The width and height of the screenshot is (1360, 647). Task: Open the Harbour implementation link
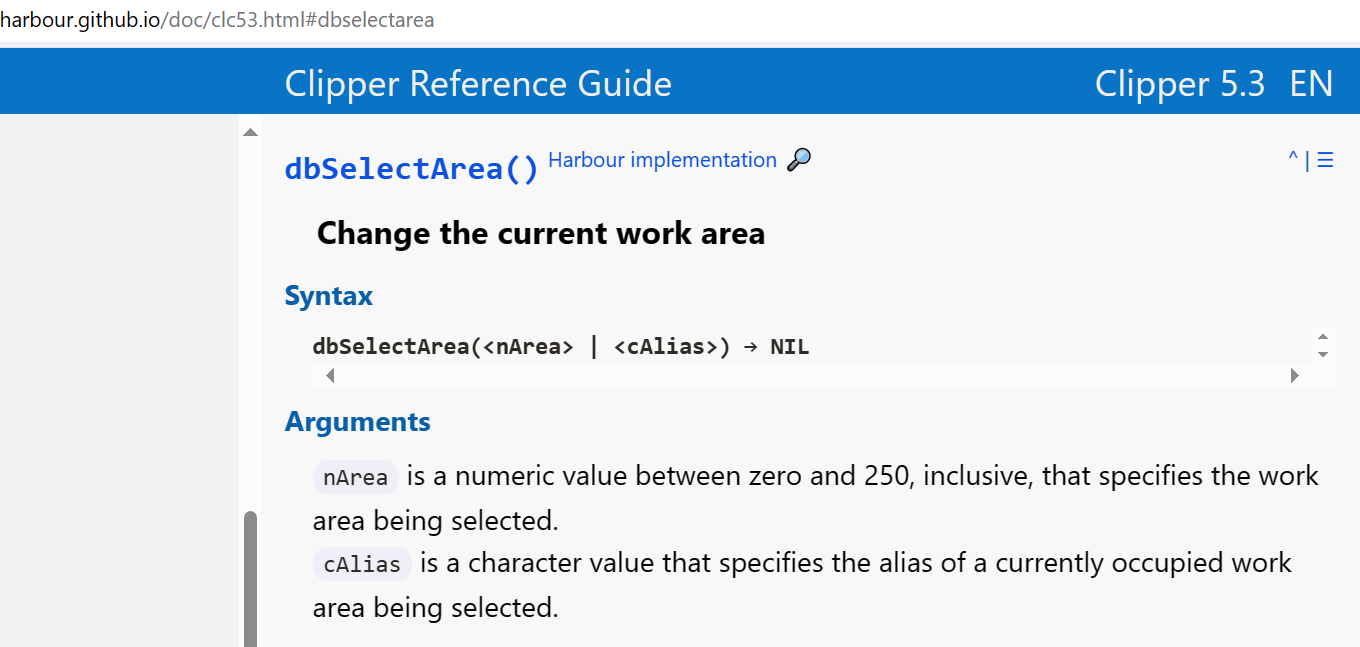(662, 160)
